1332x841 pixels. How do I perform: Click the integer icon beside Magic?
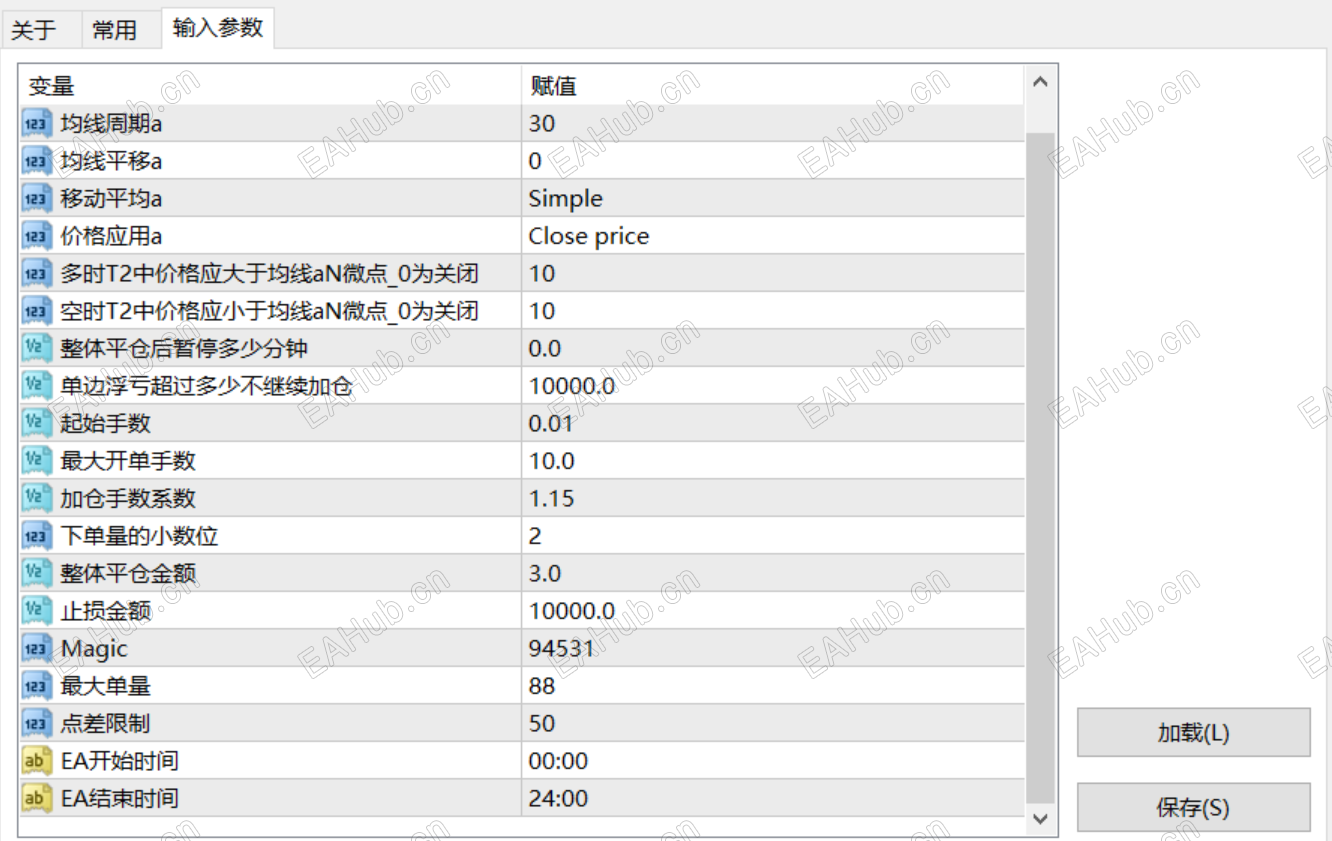(36, 648)
